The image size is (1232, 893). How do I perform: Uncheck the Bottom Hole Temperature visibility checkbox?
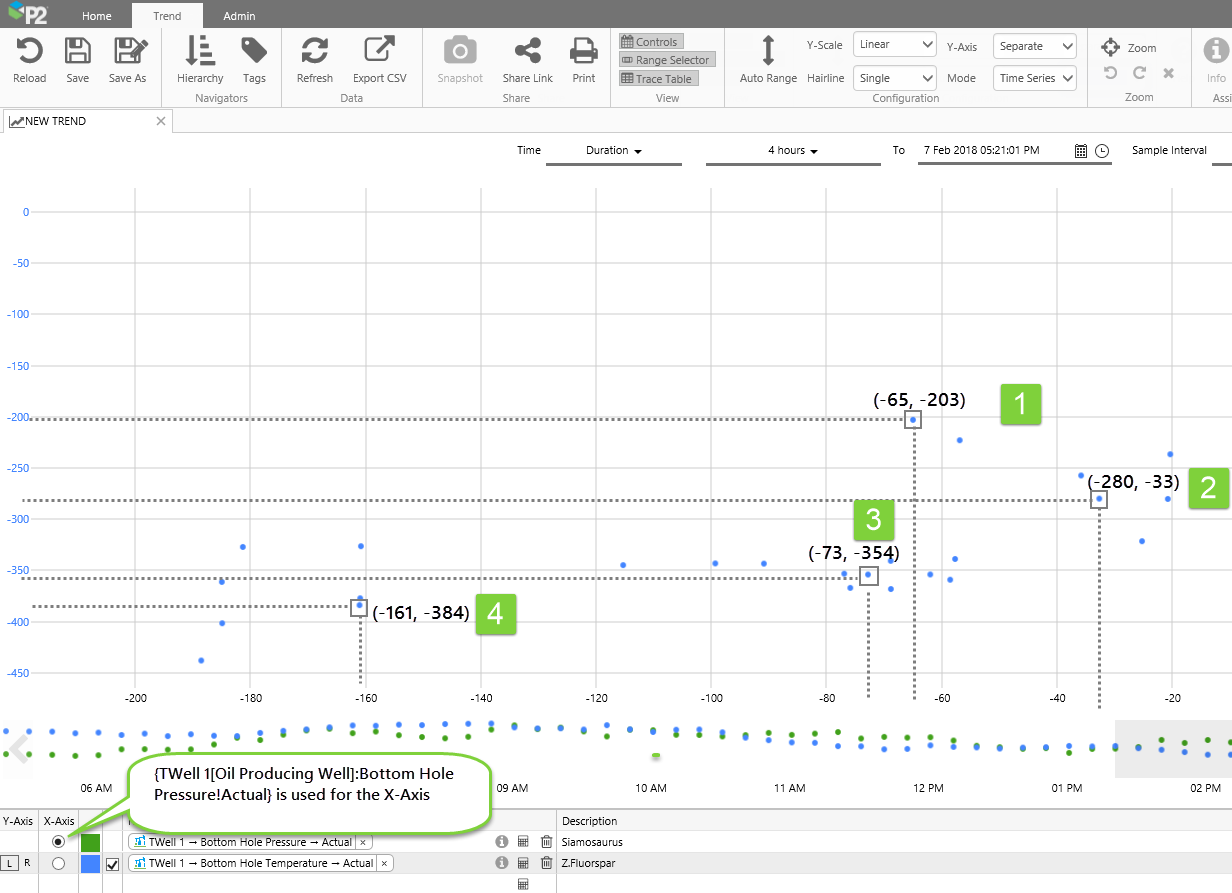point(113,863)
